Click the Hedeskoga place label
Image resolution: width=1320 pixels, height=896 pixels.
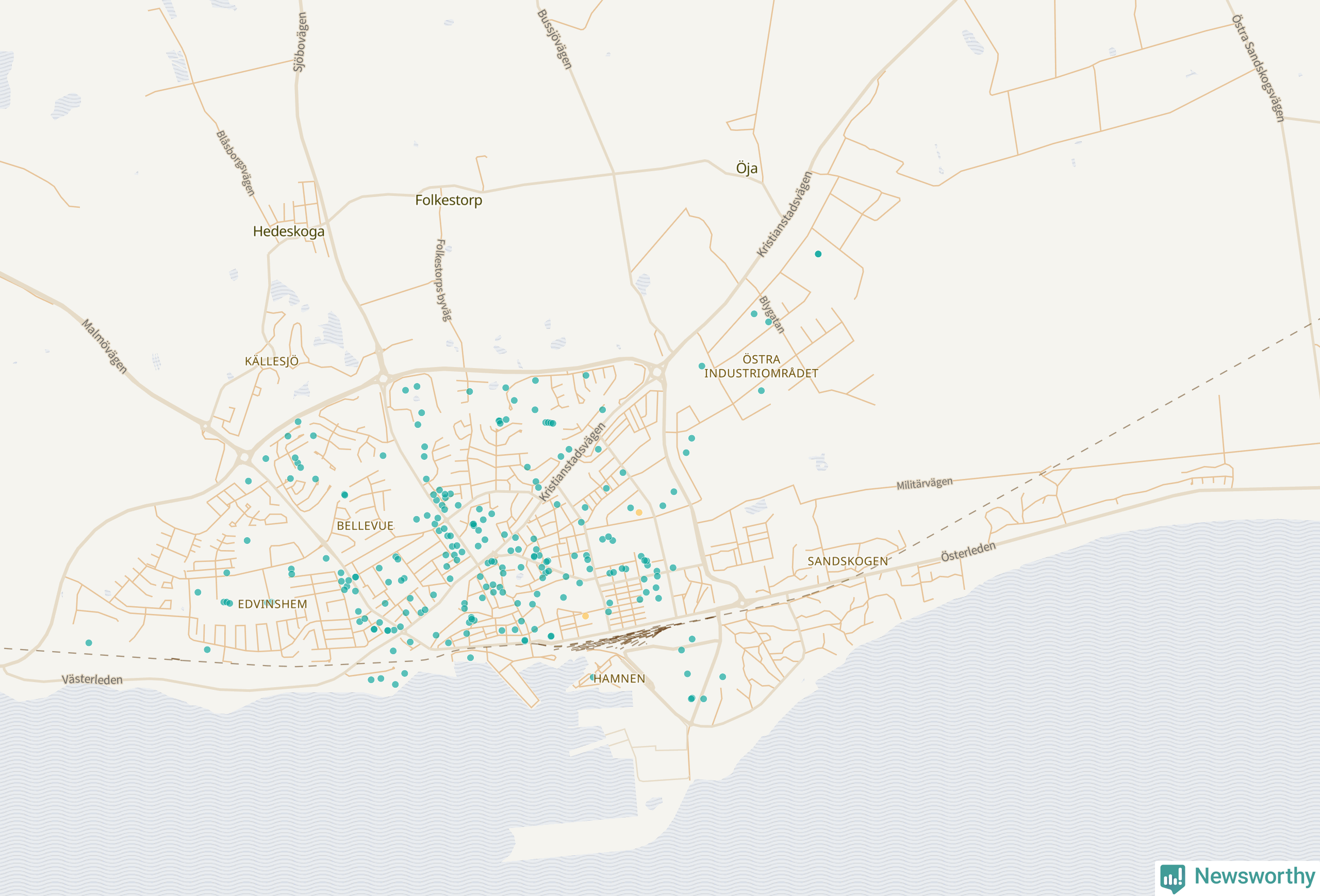[289, 231]
